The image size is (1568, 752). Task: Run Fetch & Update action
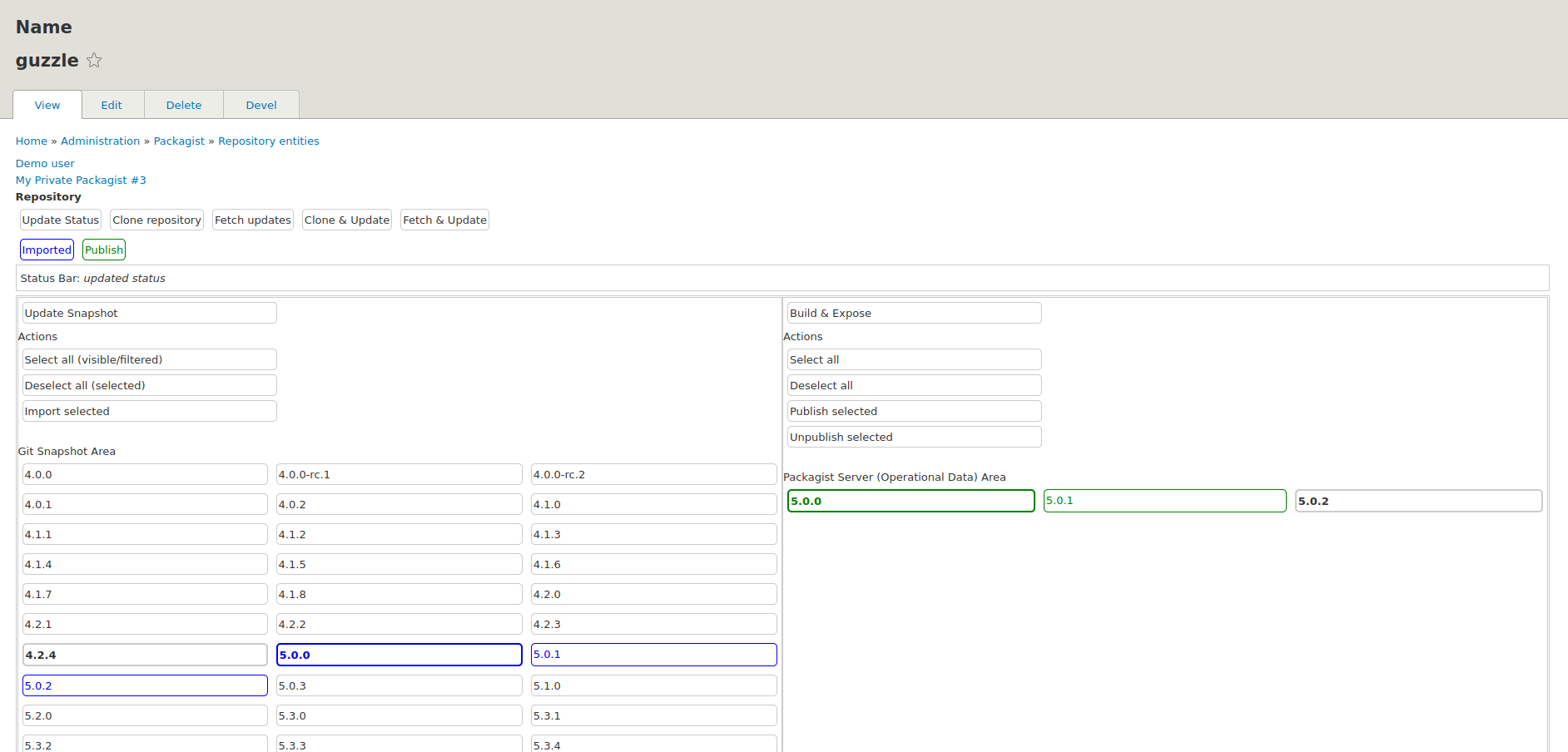[x=444, y=220]
